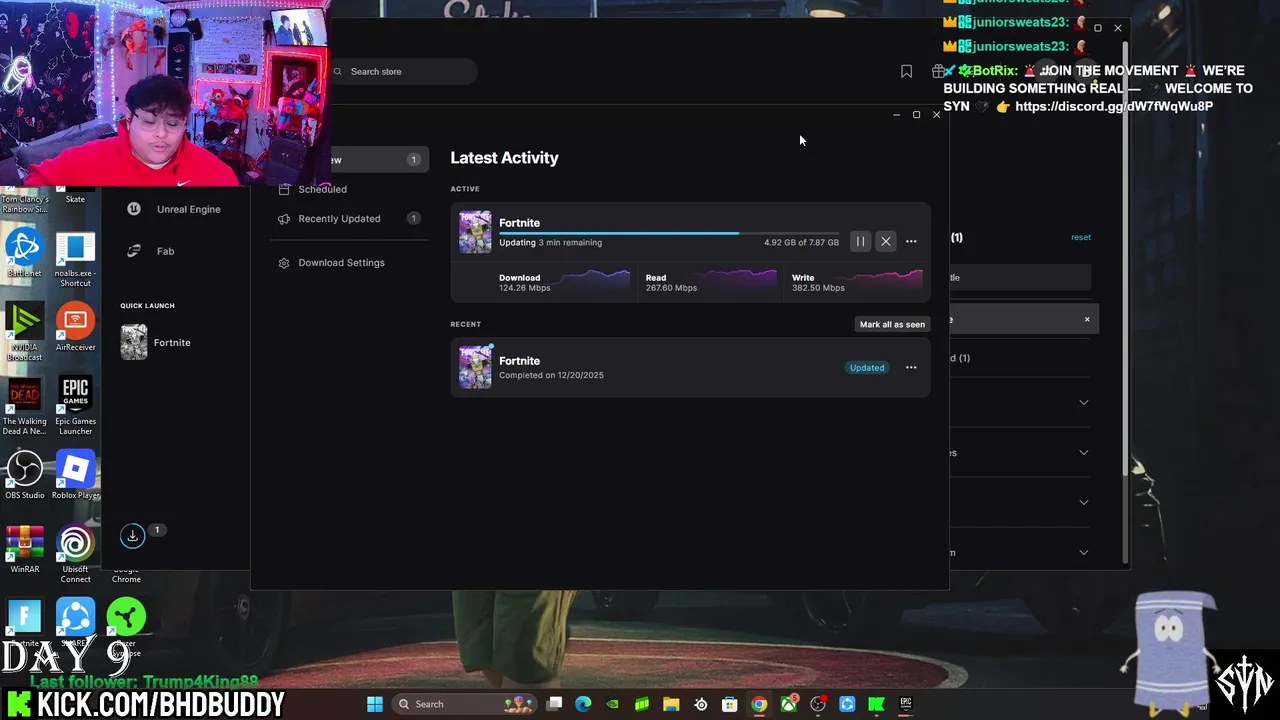Open Fab in launcher sidebar
This screenshot has width=1280, height=720.
(165, 251)
